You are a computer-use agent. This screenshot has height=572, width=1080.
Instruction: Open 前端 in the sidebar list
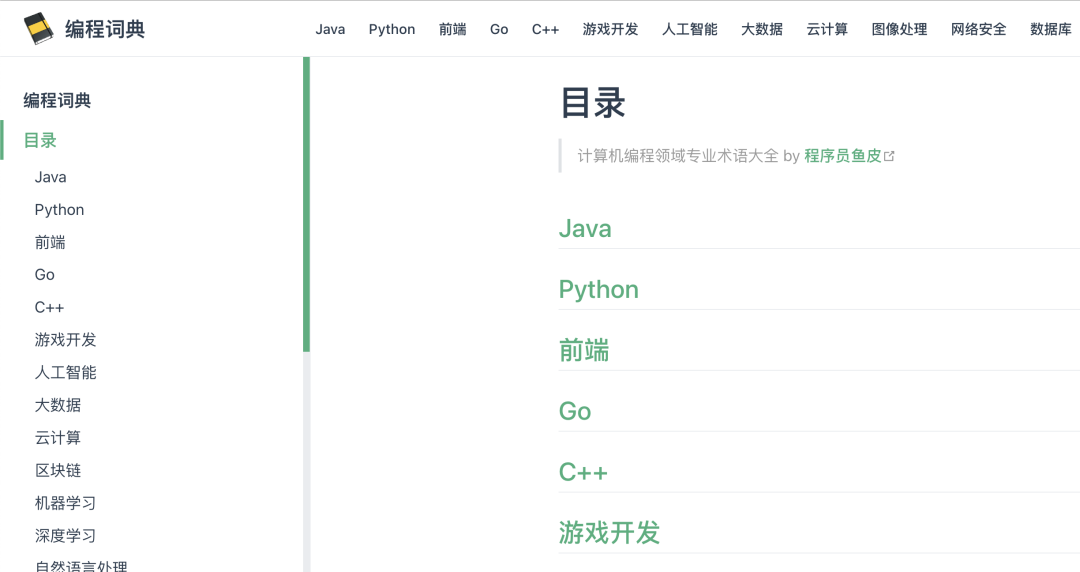click(50, 242)
